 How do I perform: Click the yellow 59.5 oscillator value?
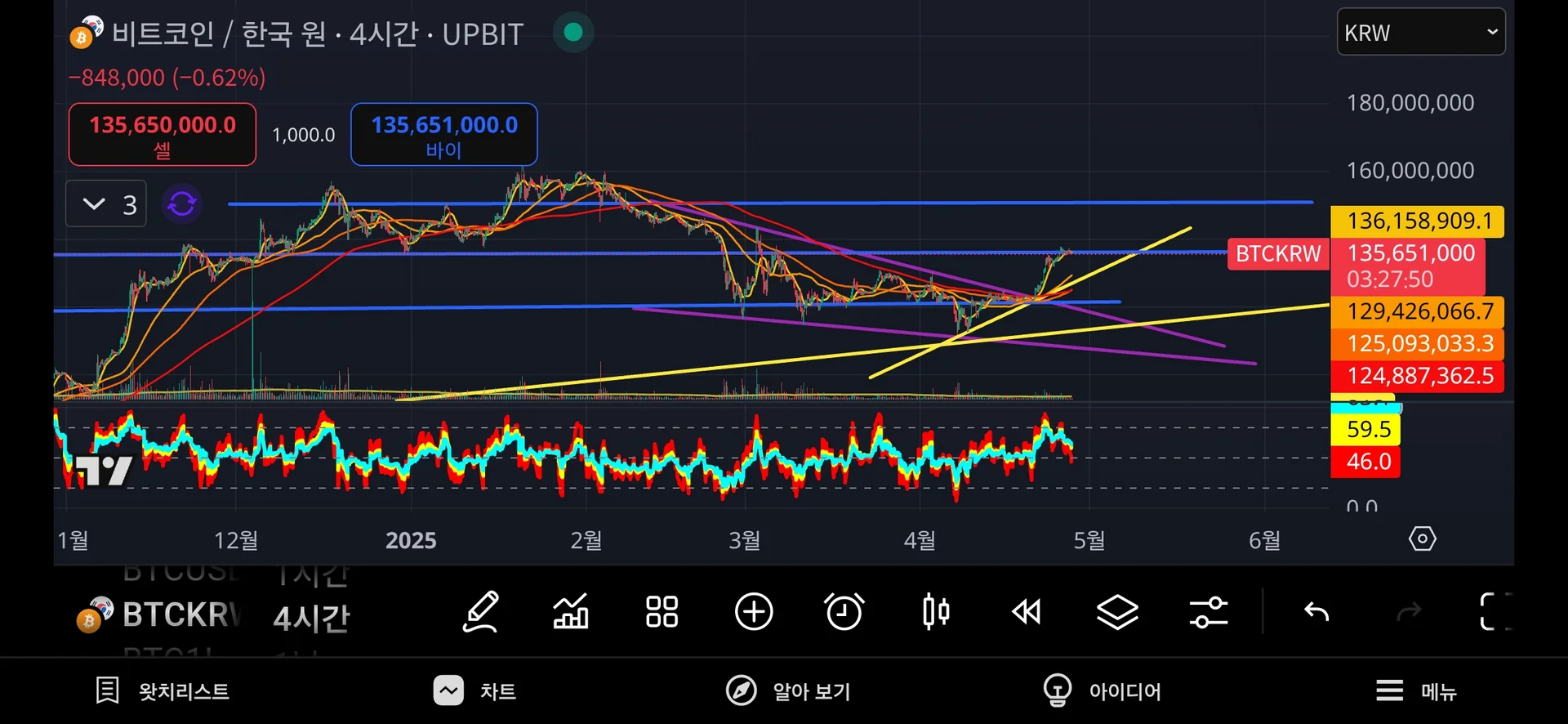click(1365, 429)
